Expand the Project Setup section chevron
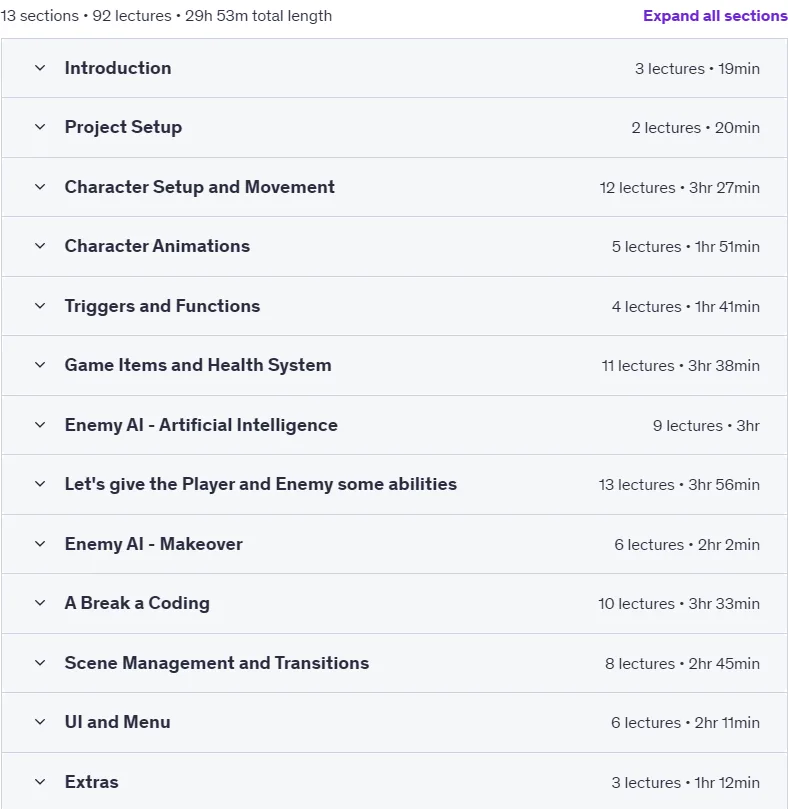The height and width of the screenshot is (809, 788). pyautogui.click(x=40, y=127)
